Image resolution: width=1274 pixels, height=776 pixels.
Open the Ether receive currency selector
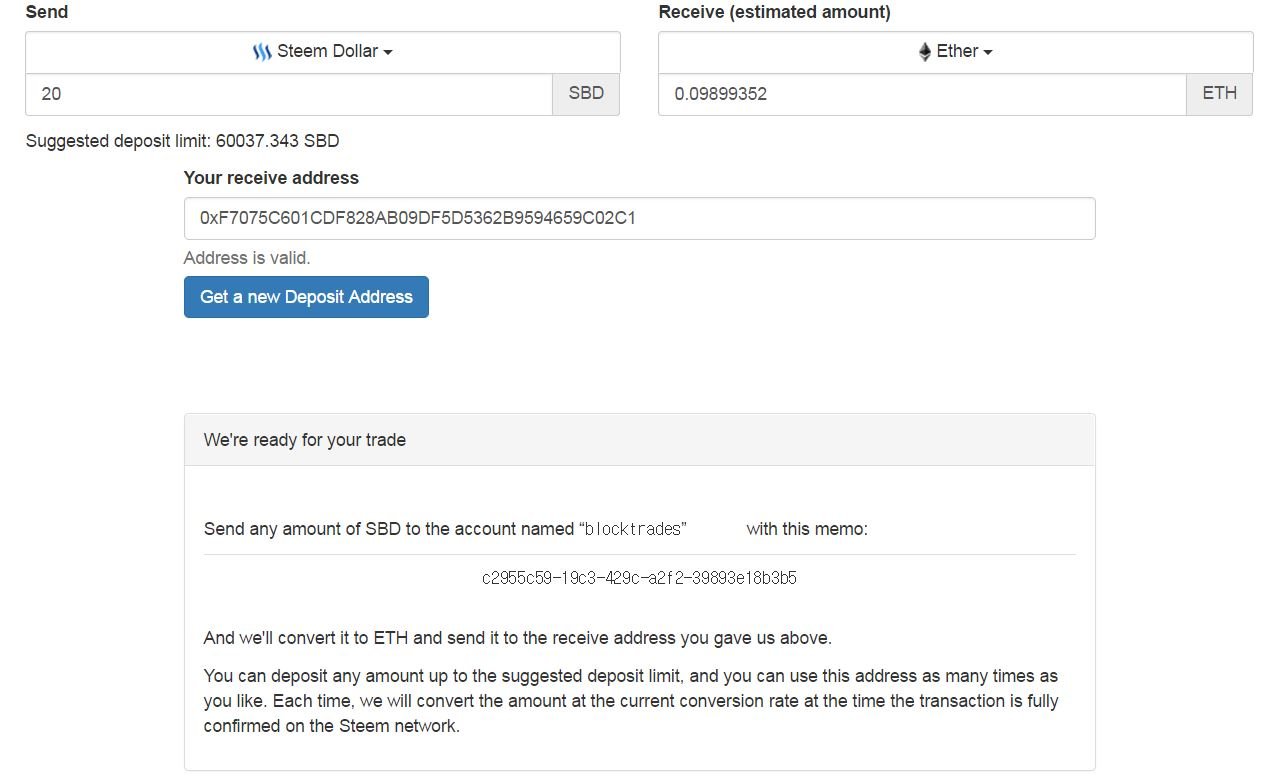[x=955, y=52]
